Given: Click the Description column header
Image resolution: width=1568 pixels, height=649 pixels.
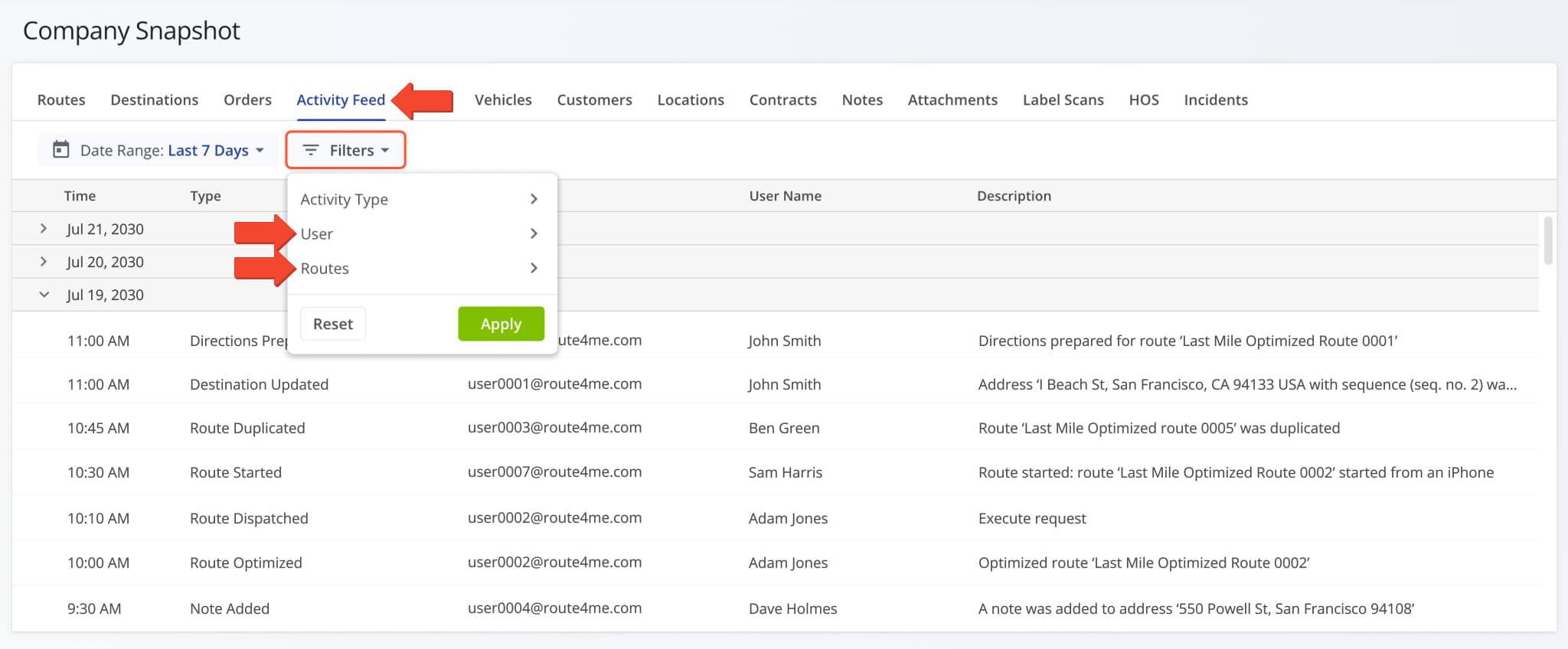Looking at the screenshot, I should [1014, 196].
